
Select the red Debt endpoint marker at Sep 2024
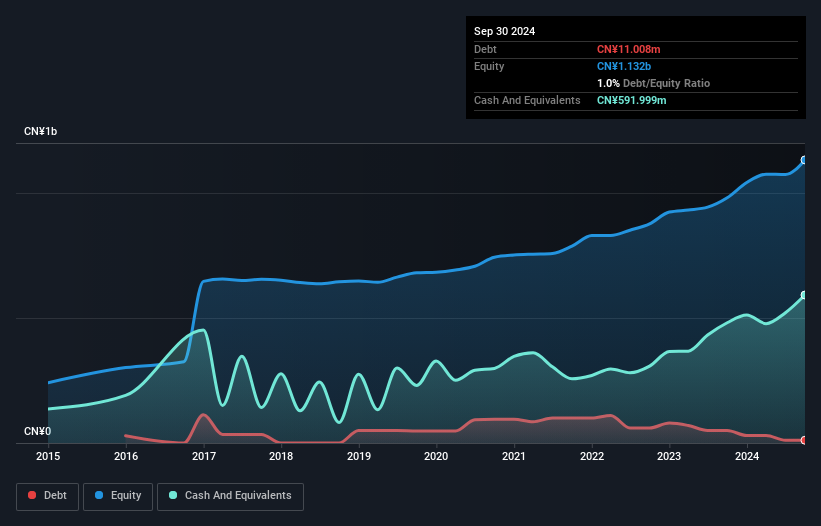[804, 440]
